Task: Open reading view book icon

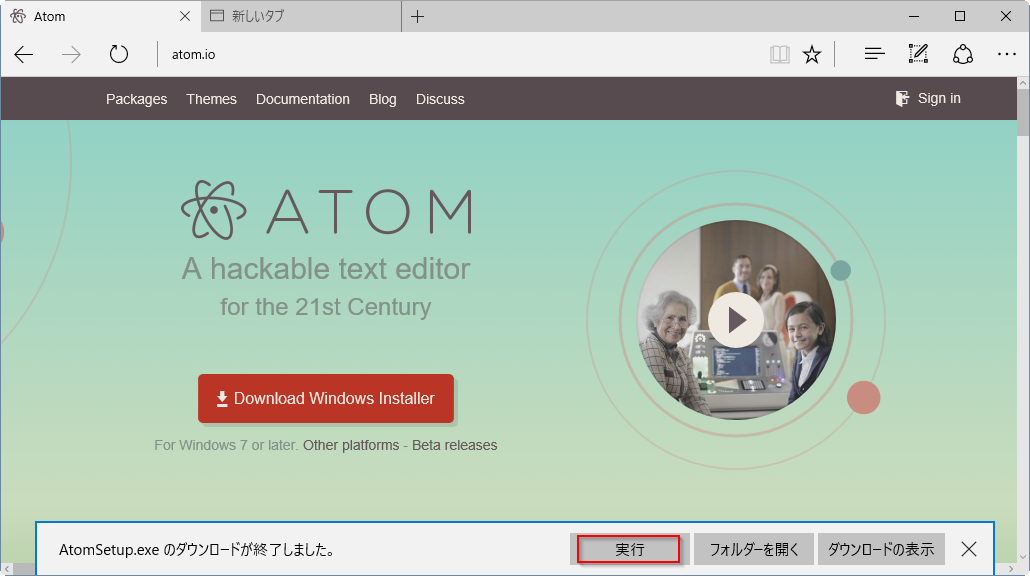Action: pyautogui.click(x=780, y=55)
